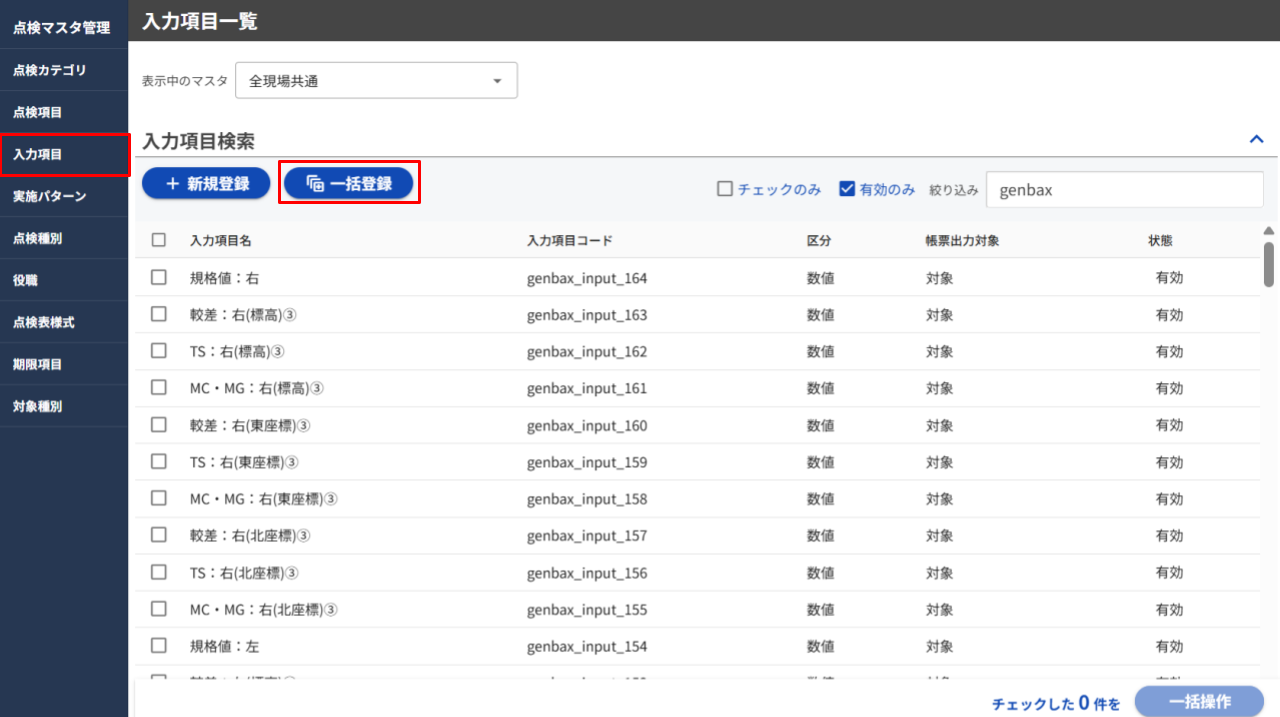This screenshot has height=717, width=1280.
Task: Open the 期限項目 section
Action: point(64,364)
